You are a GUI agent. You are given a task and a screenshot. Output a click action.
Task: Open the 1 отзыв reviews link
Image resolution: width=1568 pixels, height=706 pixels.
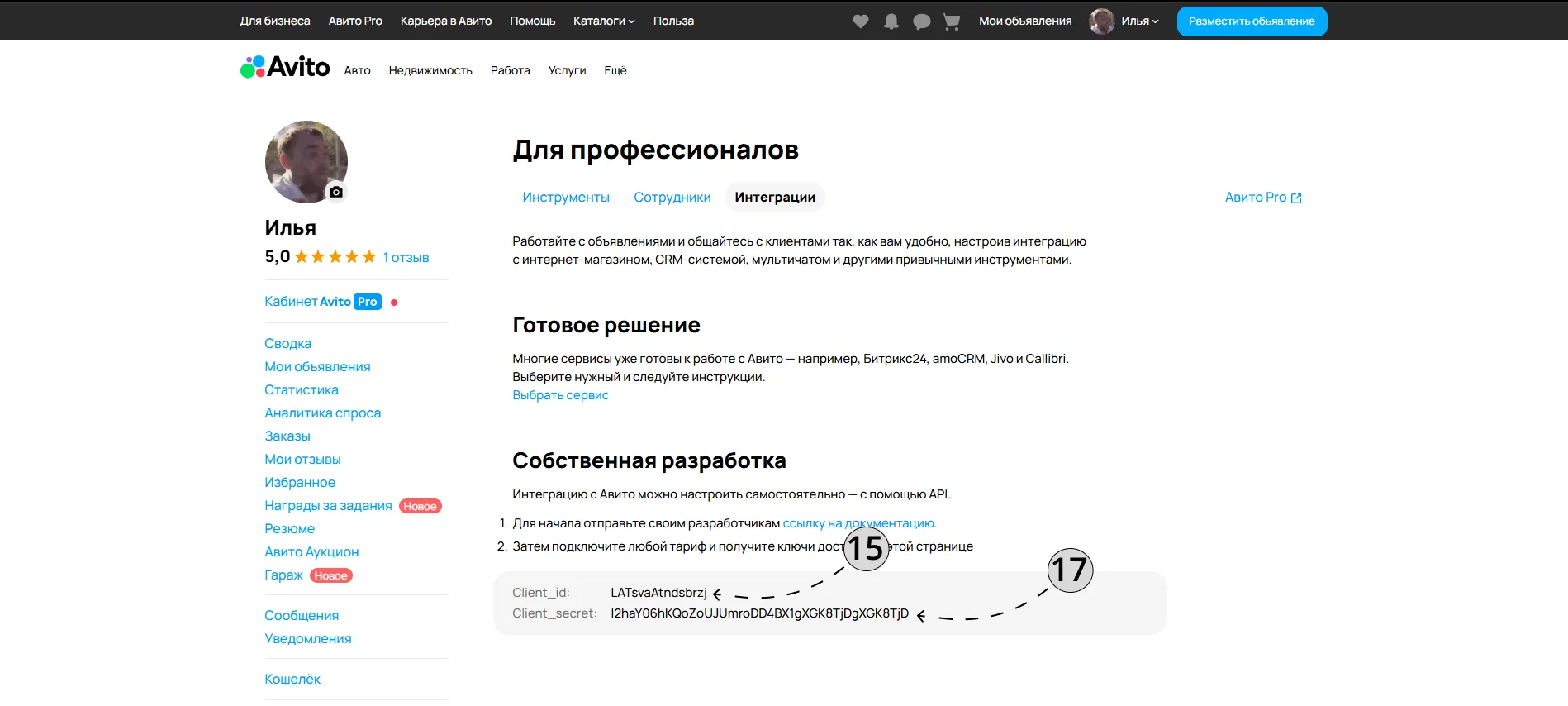pyautogui.click(x=406, y=258)
